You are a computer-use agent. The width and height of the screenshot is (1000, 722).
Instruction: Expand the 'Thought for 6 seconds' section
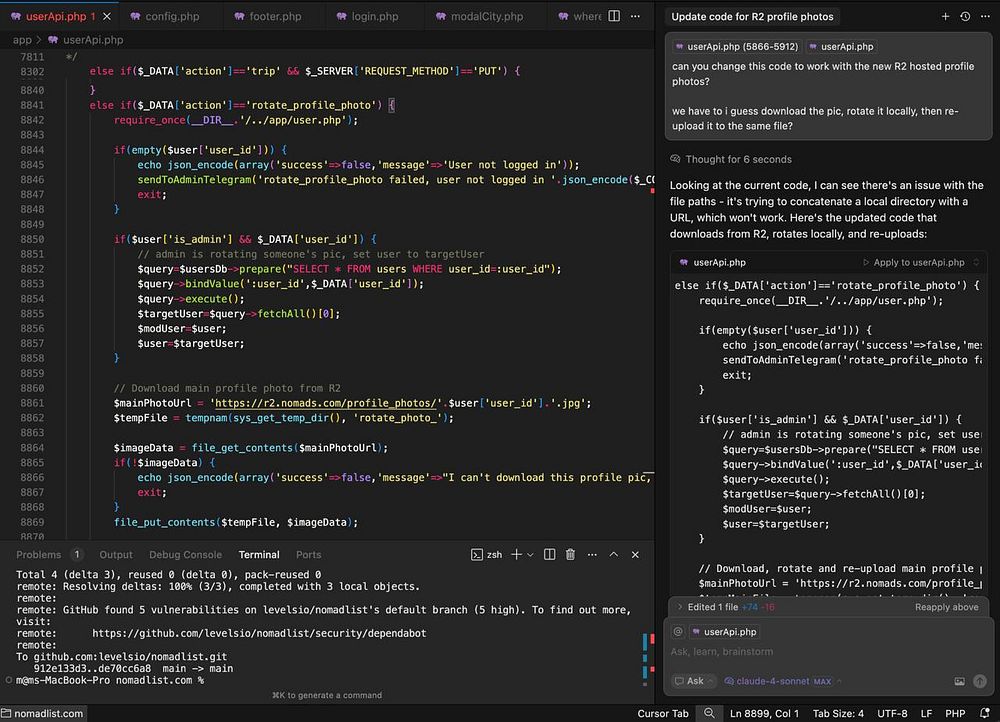tap(730, 159)
